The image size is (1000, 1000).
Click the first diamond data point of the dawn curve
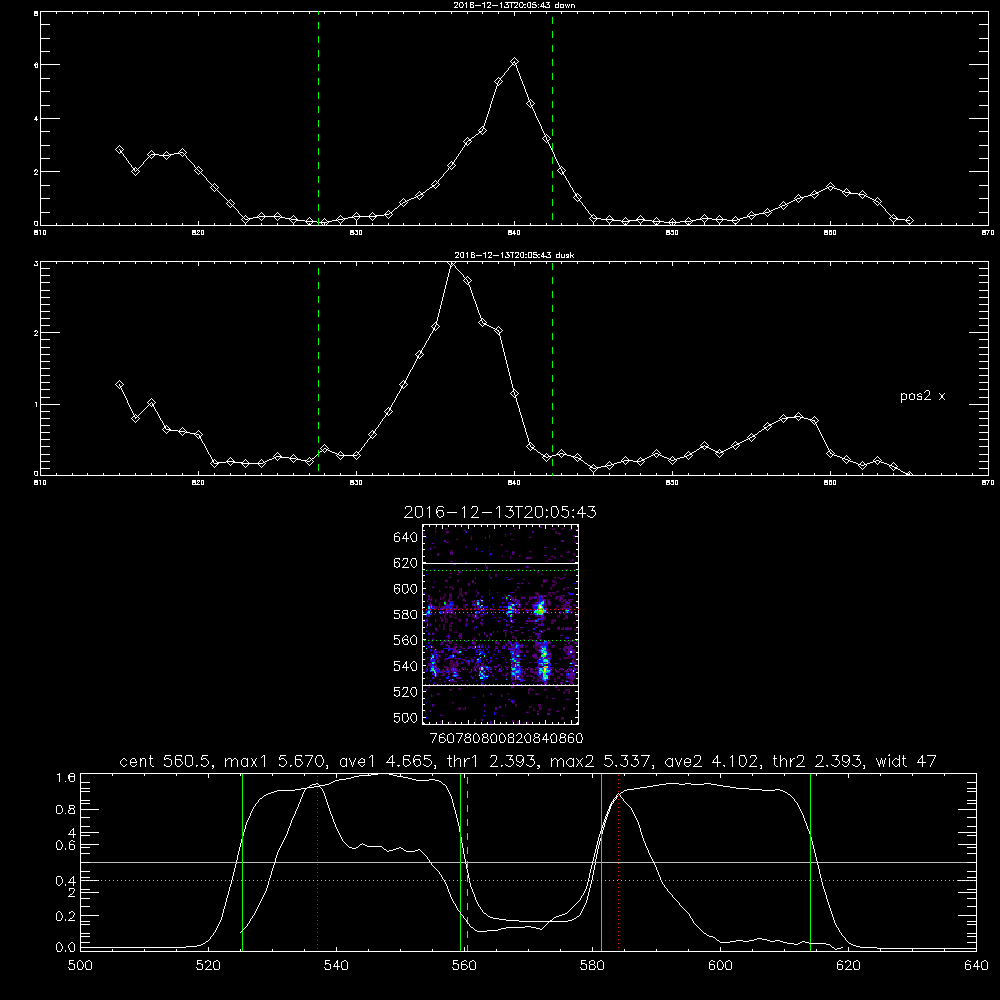point(119,150)
